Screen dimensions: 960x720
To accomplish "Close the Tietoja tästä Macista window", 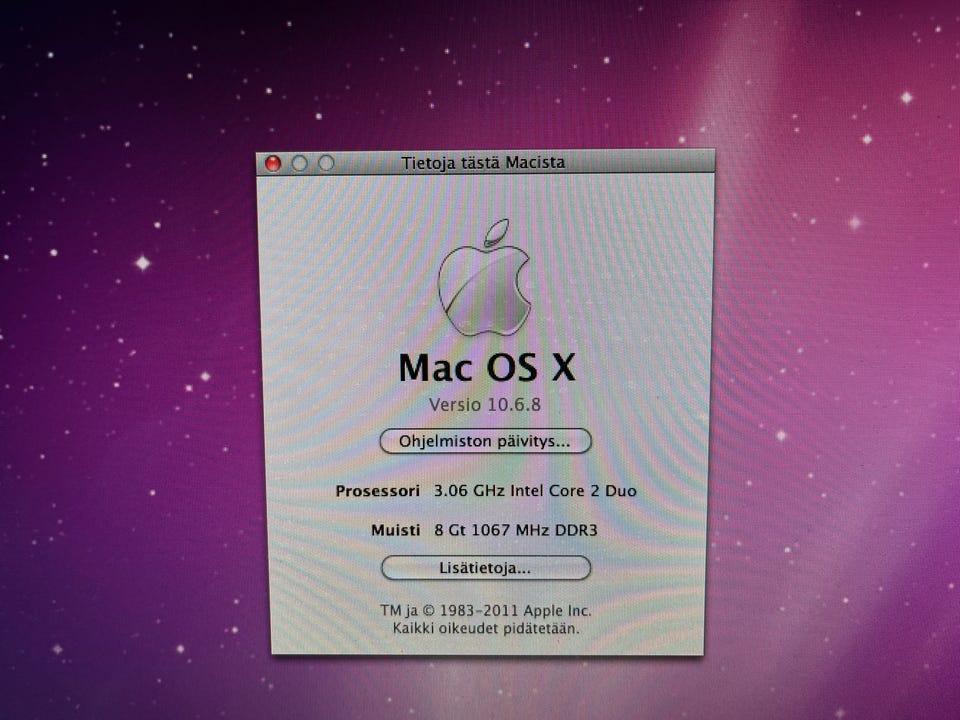I will click(272, 163).
